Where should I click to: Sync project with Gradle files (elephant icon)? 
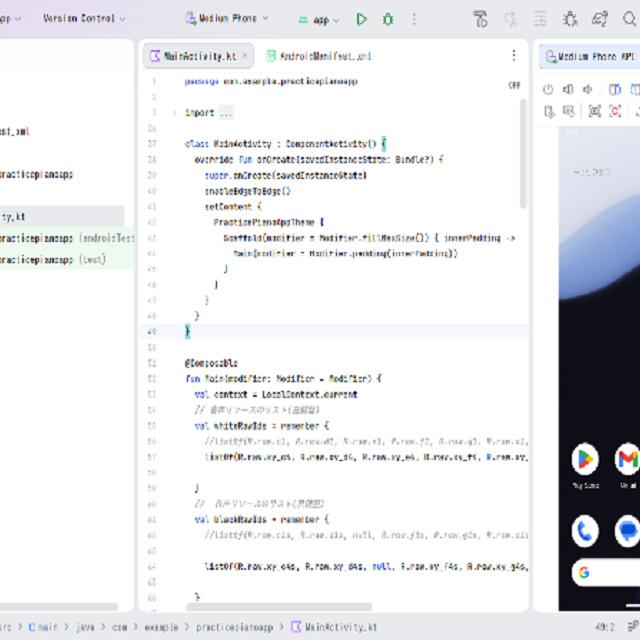(600, 19)
